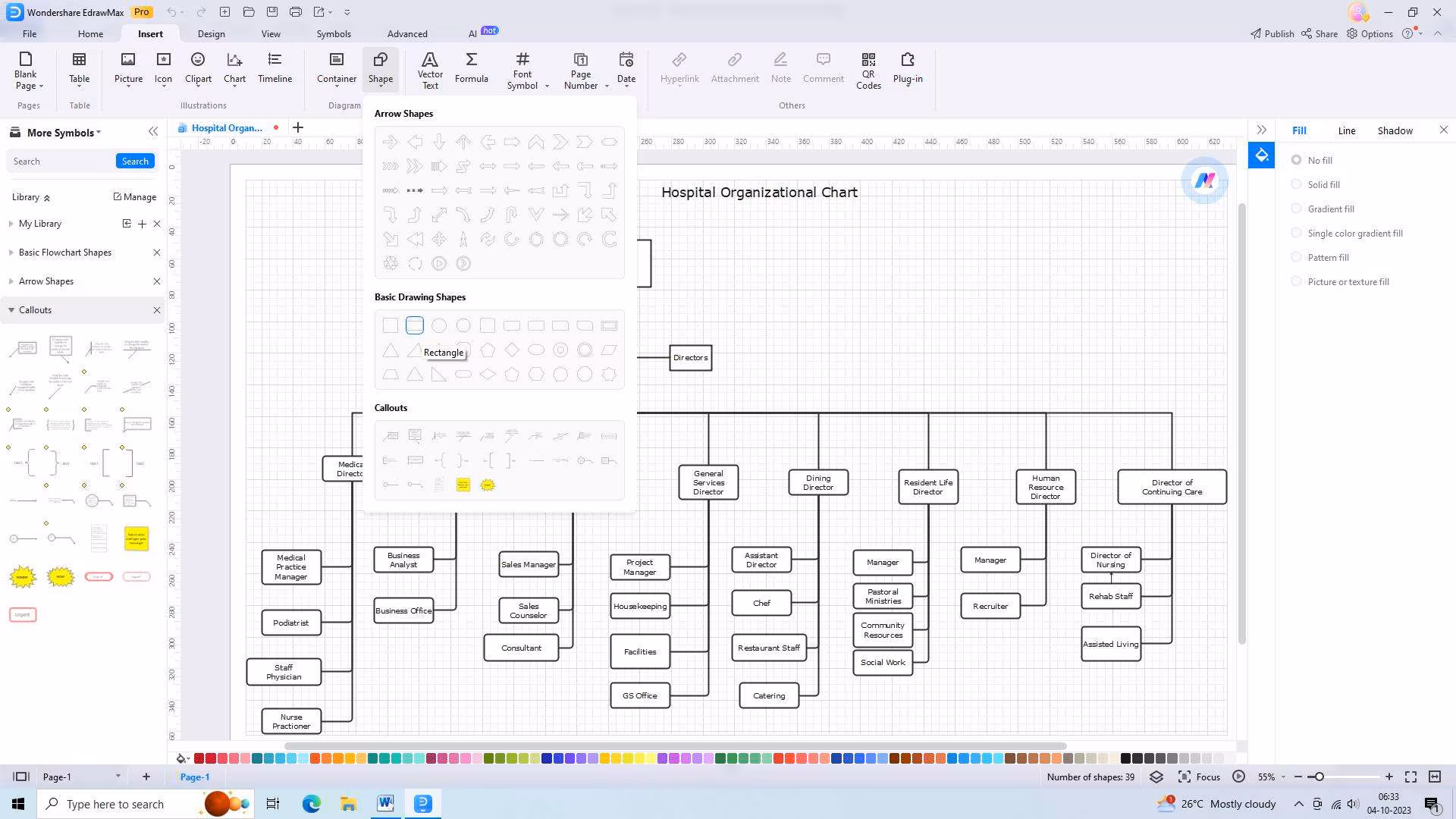Click the Search button in symbols panel

click(135, 162)
